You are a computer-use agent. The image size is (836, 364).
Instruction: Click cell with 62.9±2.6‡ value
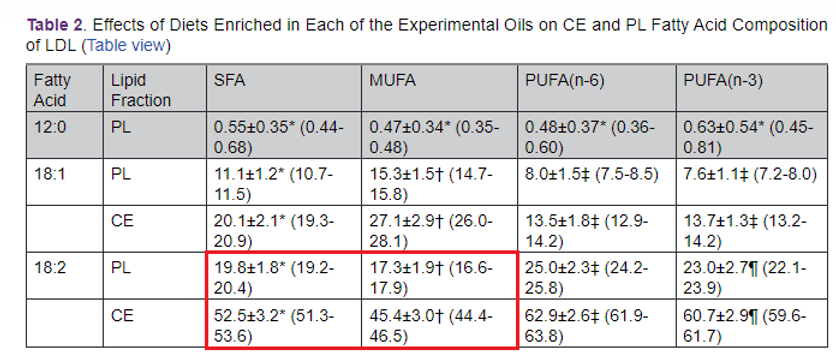[x=597, y=323]
